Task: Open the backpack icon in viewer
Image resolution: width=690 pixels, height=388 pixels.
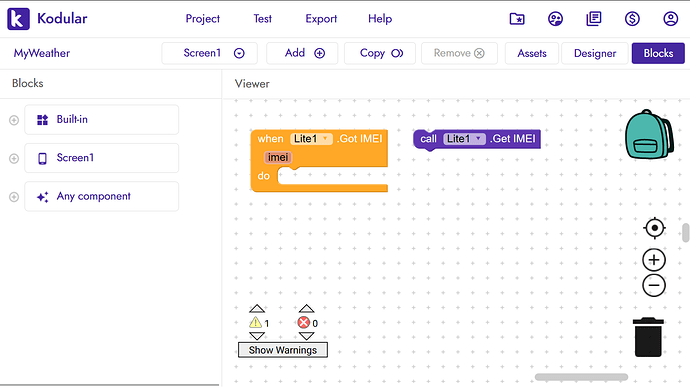Action: 649,134
